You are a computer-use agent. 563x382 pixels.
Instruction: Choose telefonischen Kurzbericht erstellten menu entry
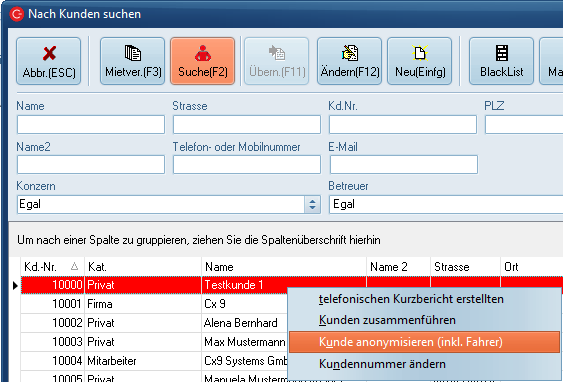point(424,299)
